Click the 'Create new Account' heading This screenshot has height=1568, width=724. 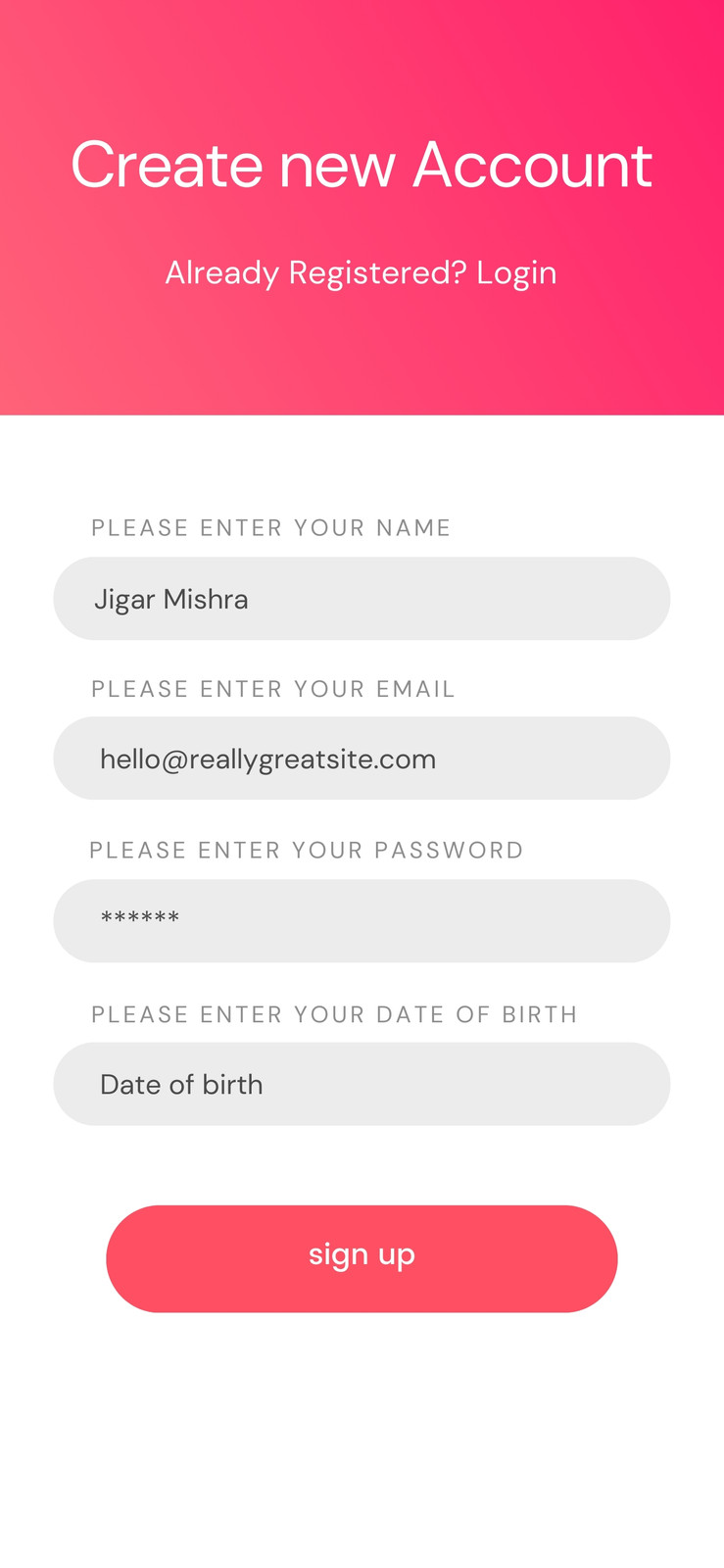(362, 165)
